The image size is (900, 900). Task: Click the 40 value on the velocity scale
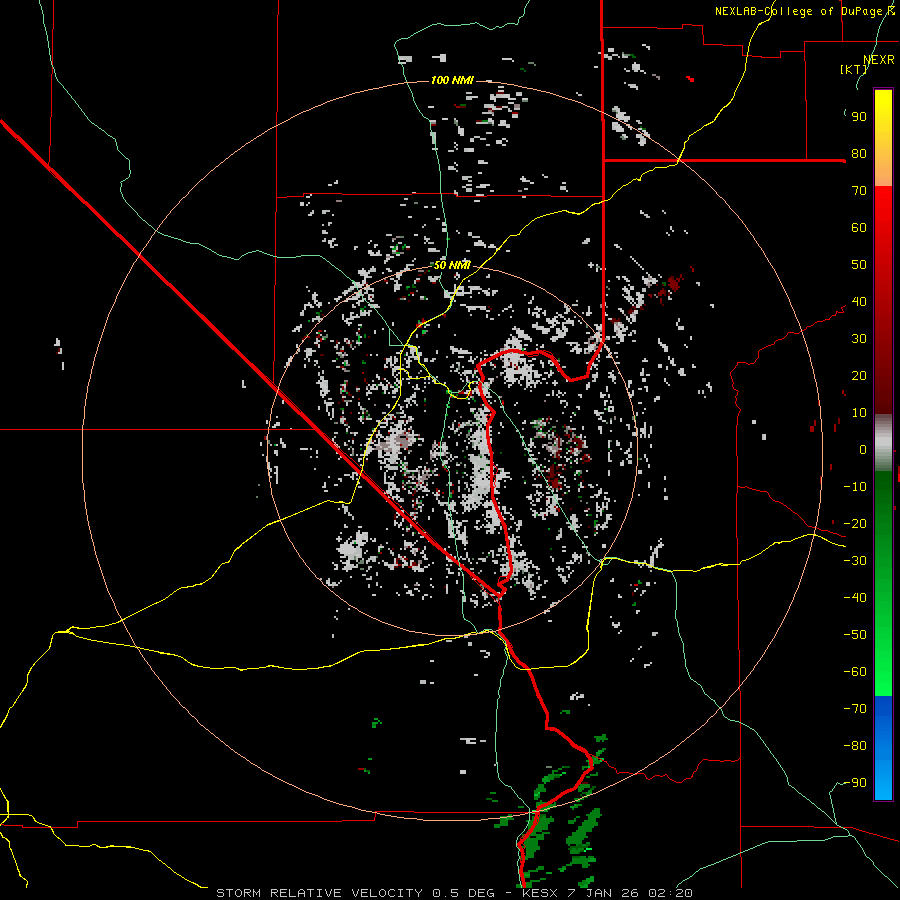[859, 301]
